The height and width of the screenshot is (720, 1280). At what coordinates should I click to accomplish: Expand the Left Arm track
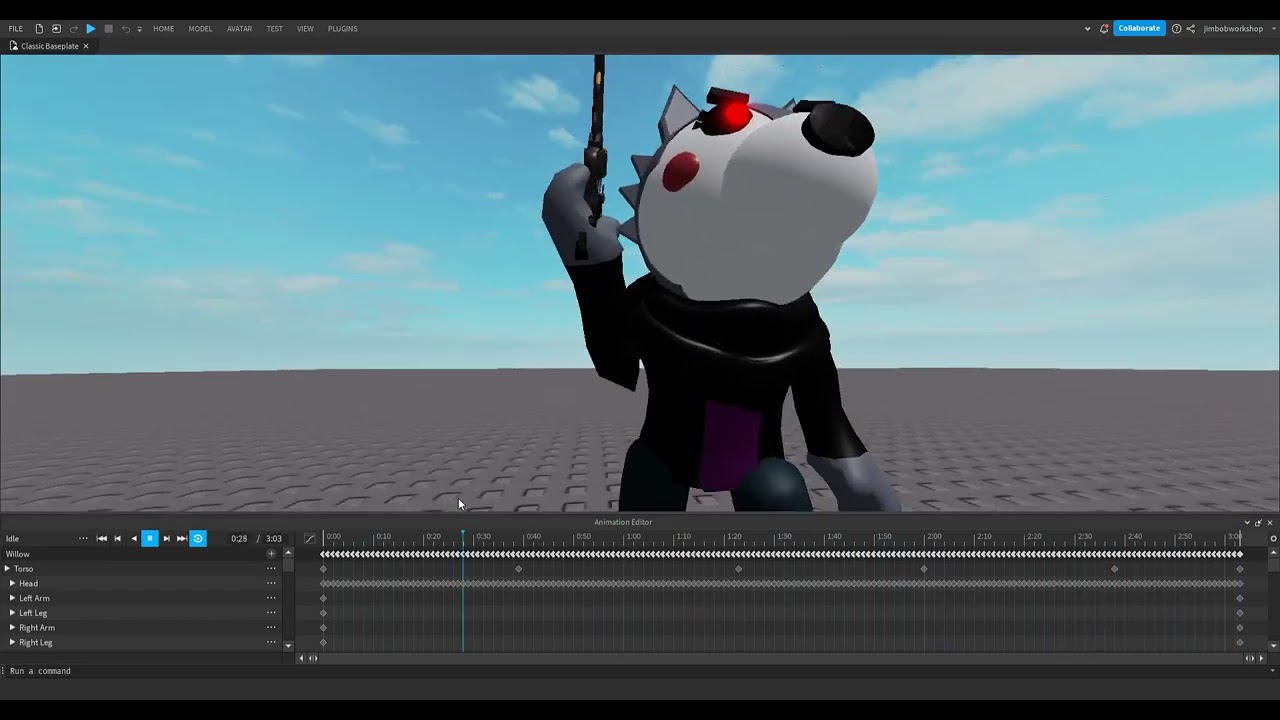click(x=12, y=598)
